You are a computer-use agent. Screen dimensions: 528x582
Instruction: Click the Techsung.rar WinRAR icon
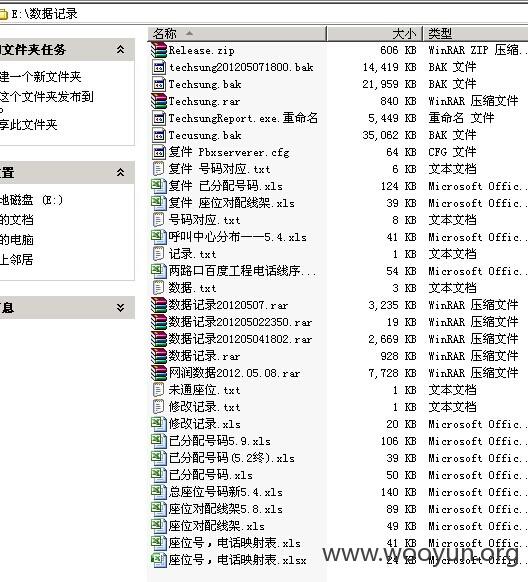[159, 101]
